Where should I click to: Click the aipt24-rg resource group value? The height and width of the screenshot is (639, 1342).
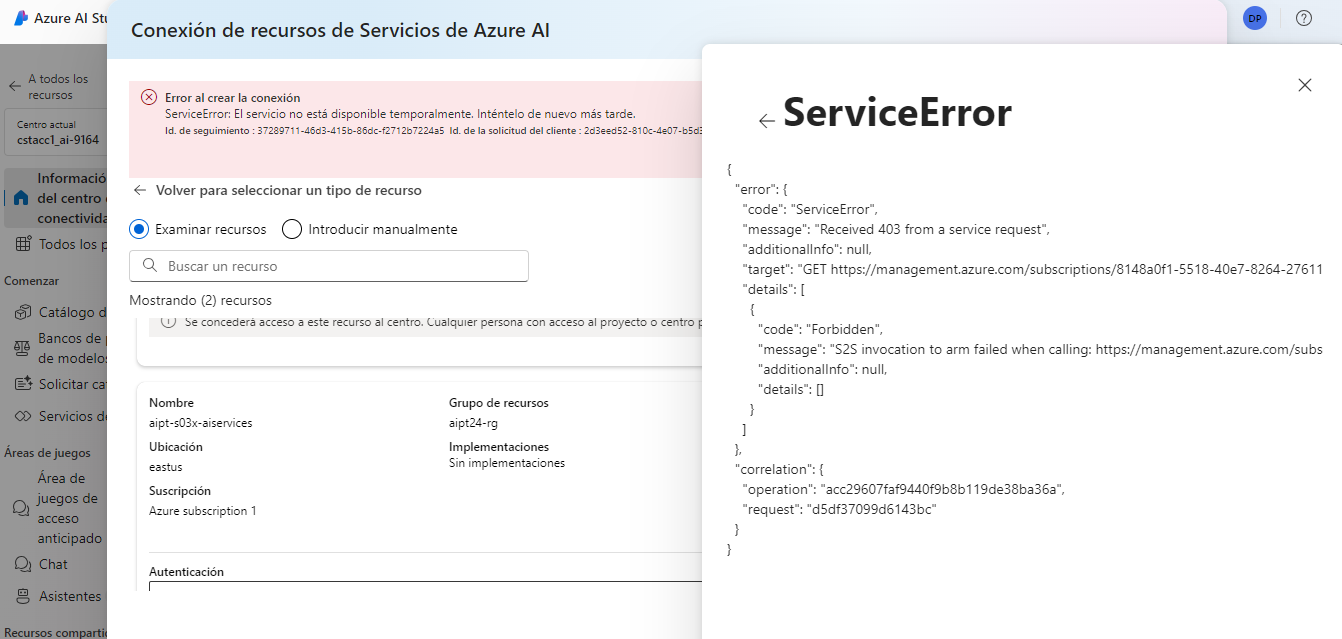coord(474,423)
